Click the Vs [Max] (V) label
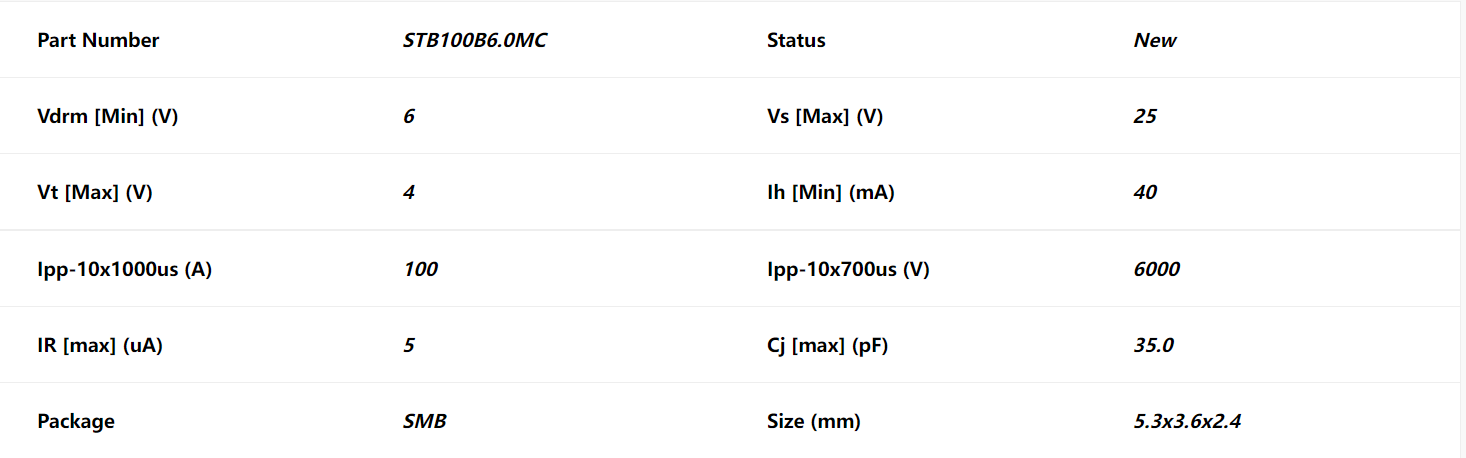The height and width of the screenshot is (458, 1466). point(825,117)
